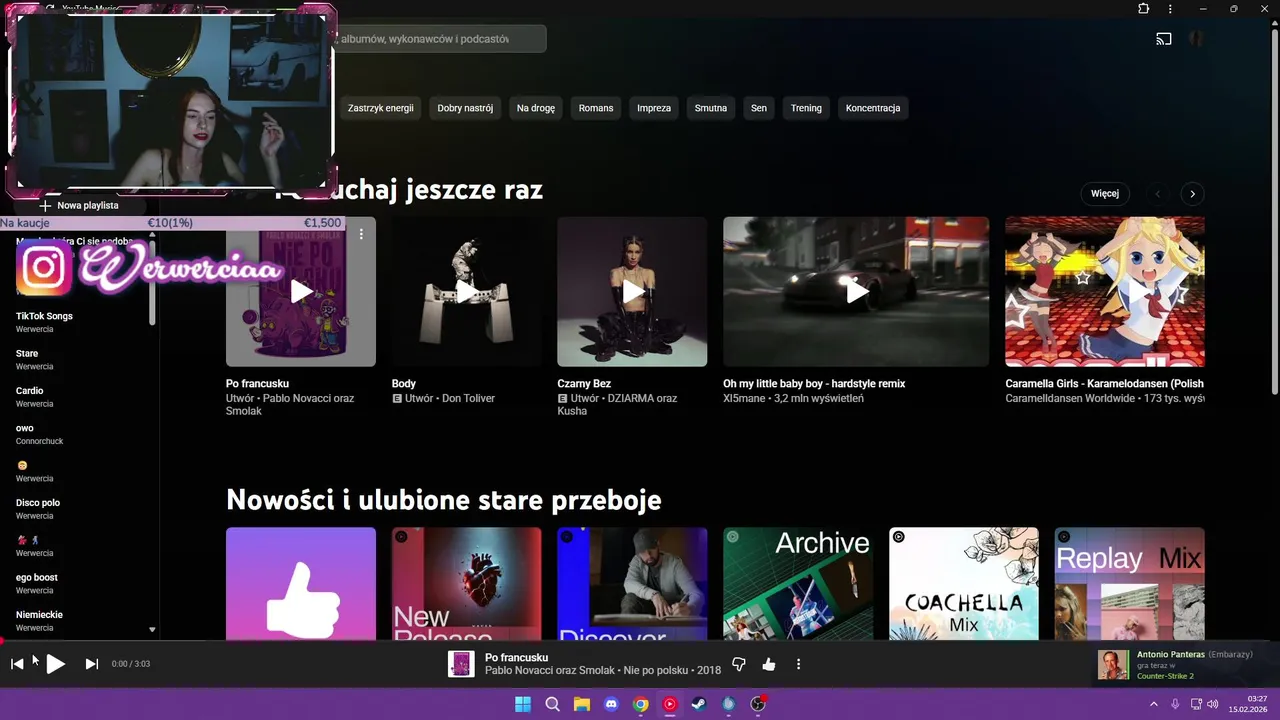Screen dimensions: 1280x720
Task: Select the Trening mood chip
Action: click(x=806, y=108)
